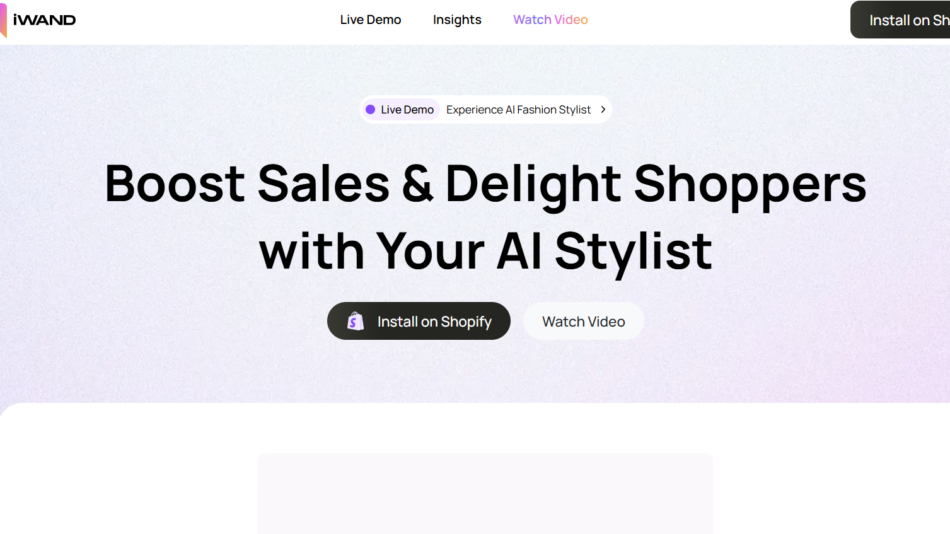950x534 pixels.
Task: Click the iWAND gradient logo mark
Action: pyautogui.click(x=3, y=20)
